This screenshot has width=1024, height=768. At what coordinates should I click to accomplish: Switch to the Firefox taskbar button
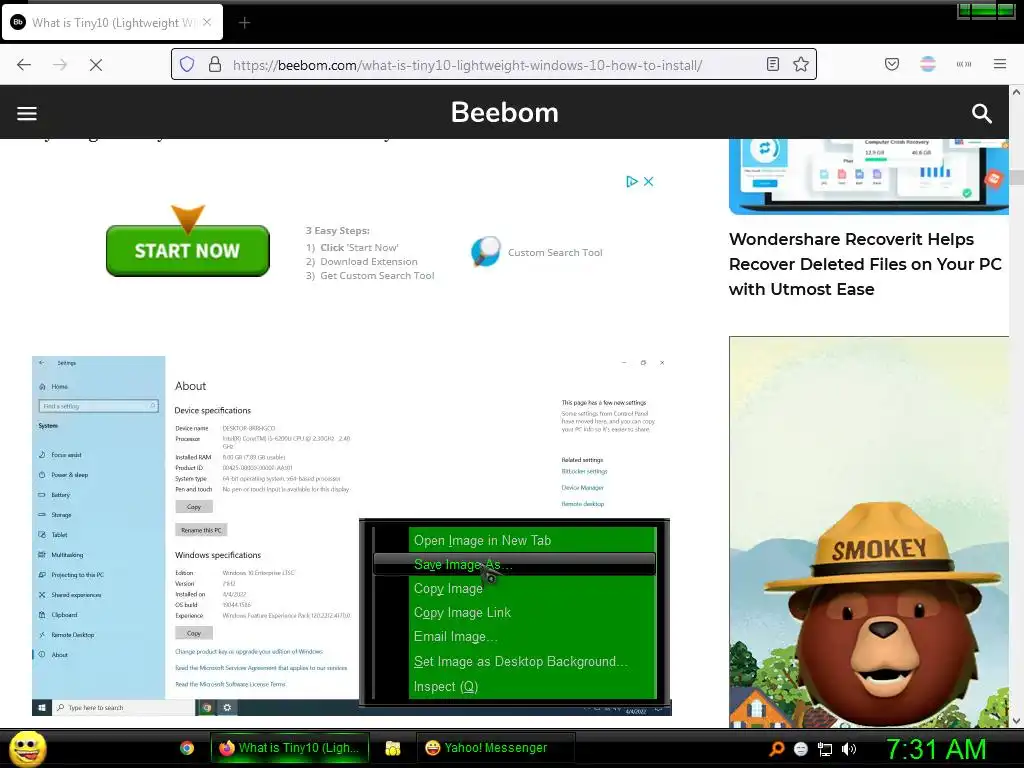point(291,748)
